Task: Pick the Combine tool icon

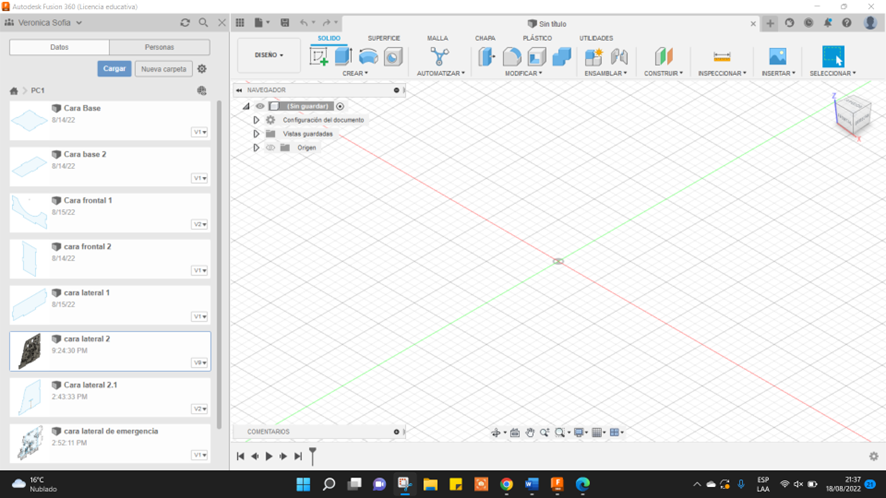Action: pyautogui.click(x=562, y=57)
